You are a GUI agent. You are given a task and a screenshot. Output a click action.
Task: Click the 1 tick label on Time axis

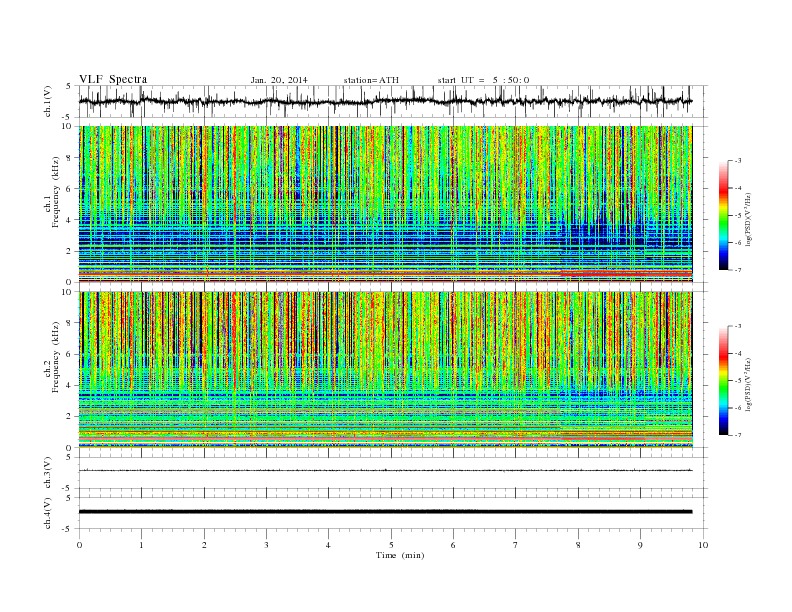click(x=142, y=545)
